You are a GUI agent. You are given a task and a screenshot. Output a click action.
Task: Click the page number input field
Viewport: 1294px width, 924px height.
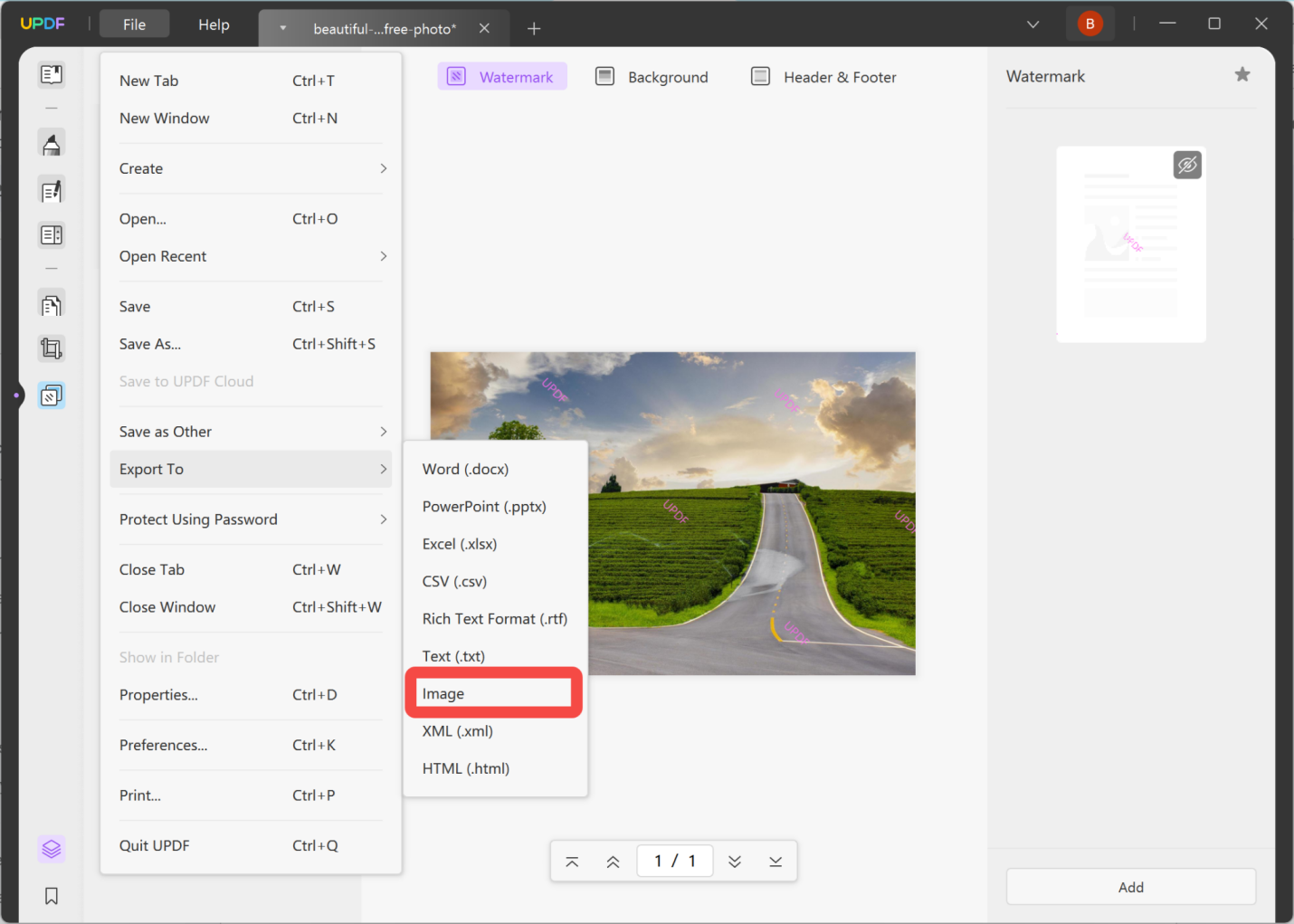pos(674,861)
